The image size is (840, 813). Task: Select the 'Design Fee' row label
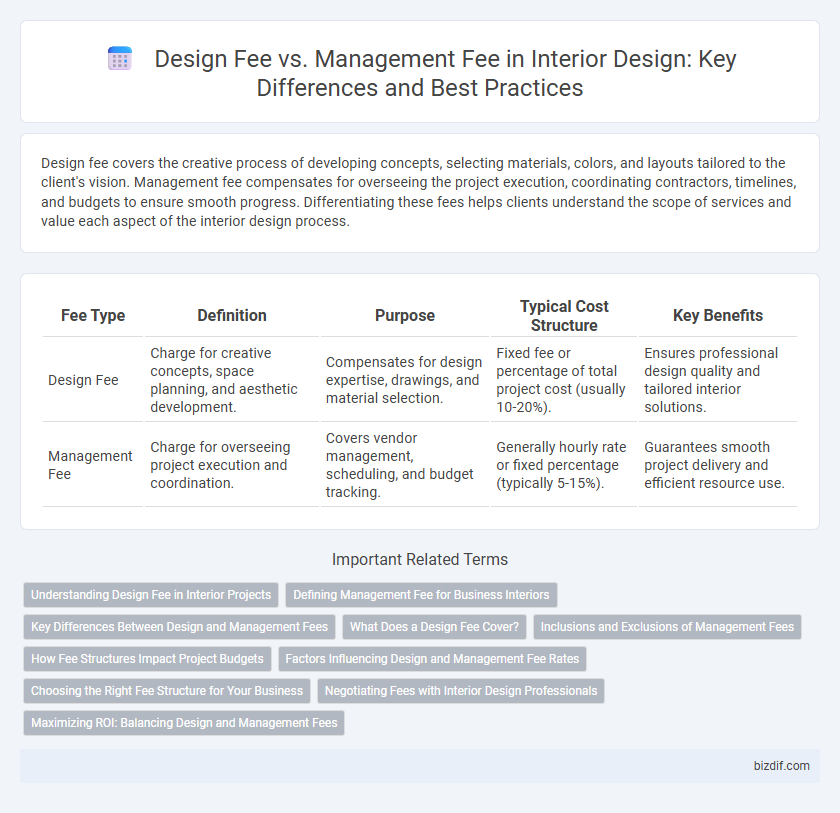pos(83,380)
